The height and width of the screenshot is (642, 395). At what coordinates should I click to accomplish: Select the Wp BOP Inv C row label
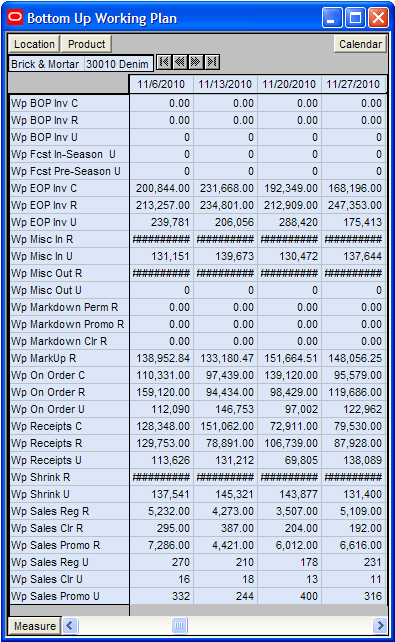69,103
